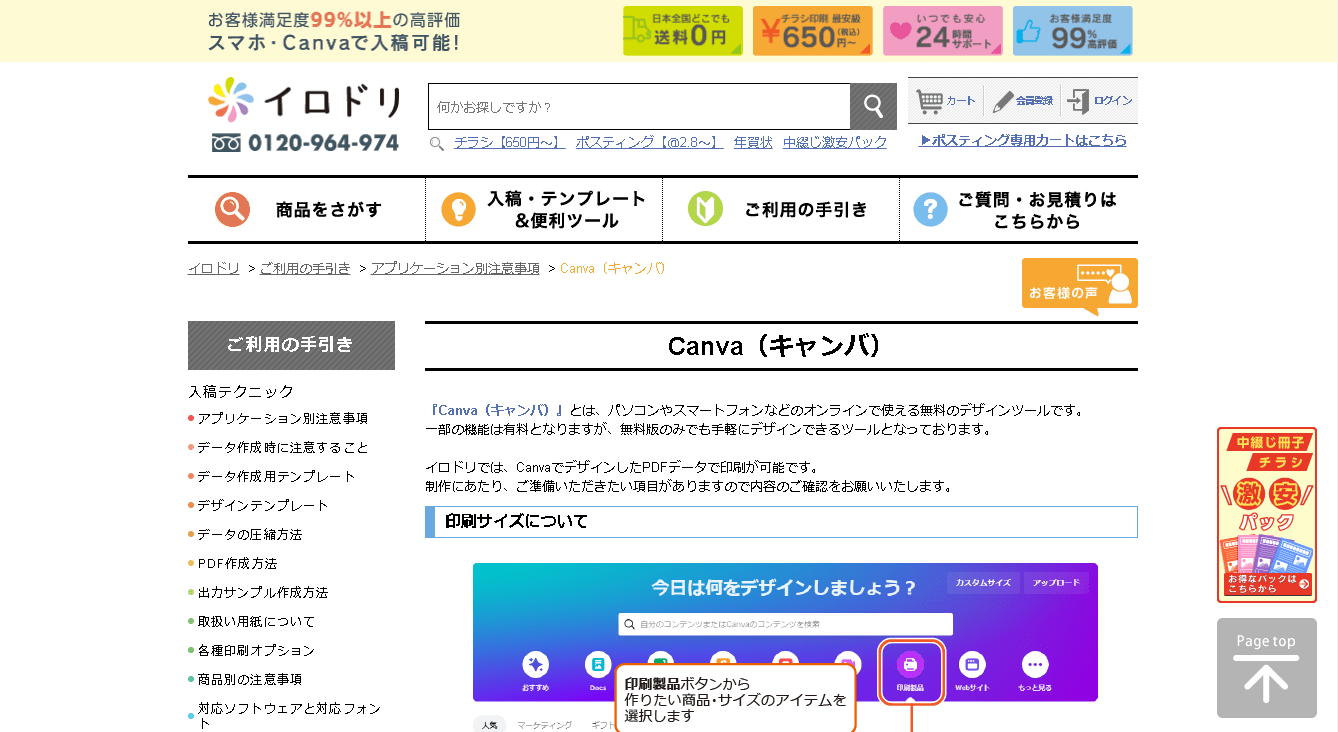Open sidebar データ作成時に注意すること

click(x=283, y=447)
